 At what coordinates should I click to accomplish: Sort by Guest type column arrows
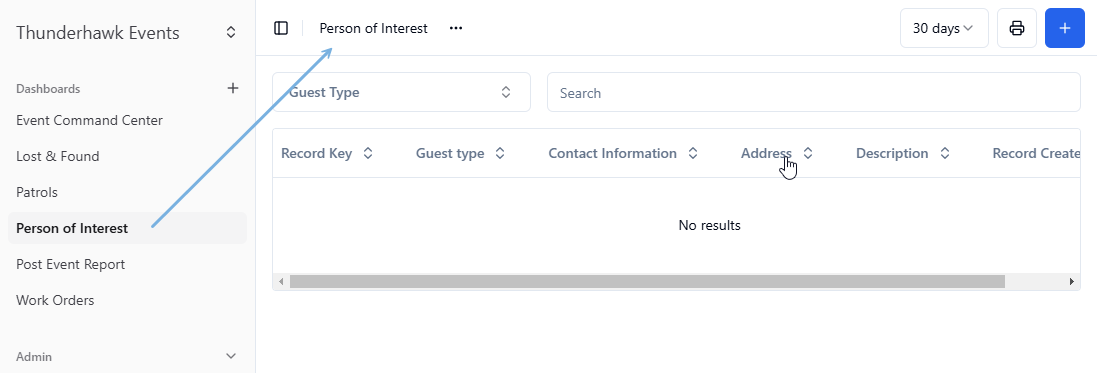(x=500, y=153)
